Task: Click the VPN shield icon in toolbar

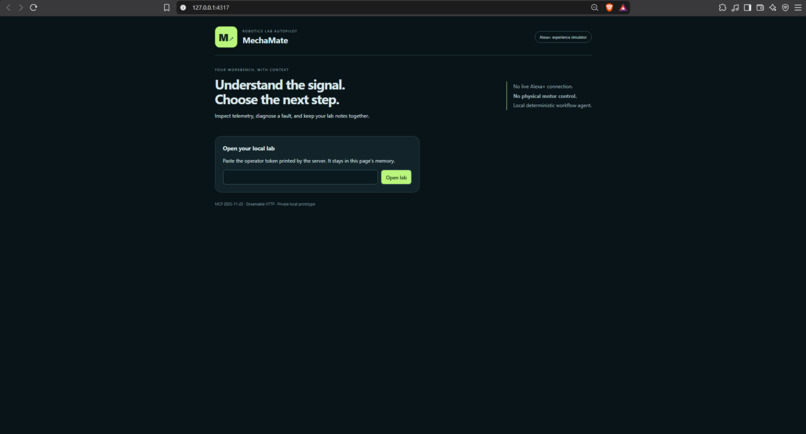Action: coord(785,8)
